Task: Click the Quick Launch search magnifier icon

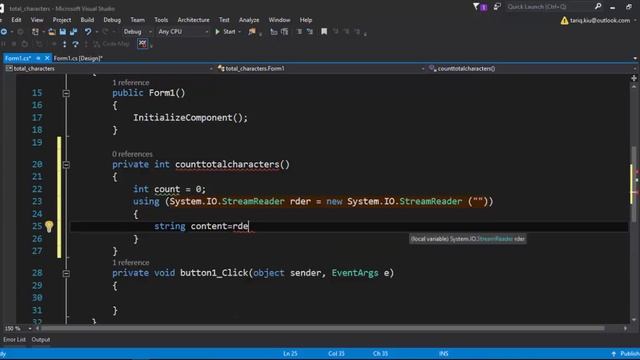Action: [x=598, y=7]
